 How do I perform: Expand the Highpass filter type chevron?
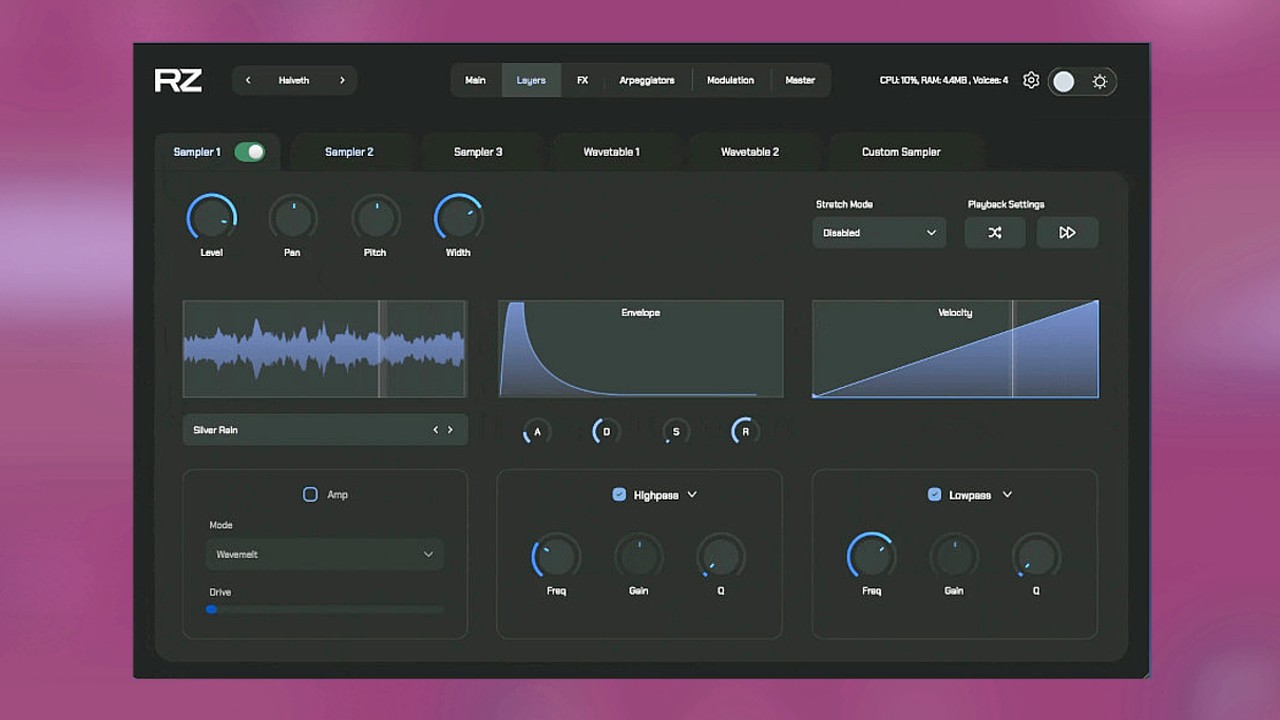692,494
